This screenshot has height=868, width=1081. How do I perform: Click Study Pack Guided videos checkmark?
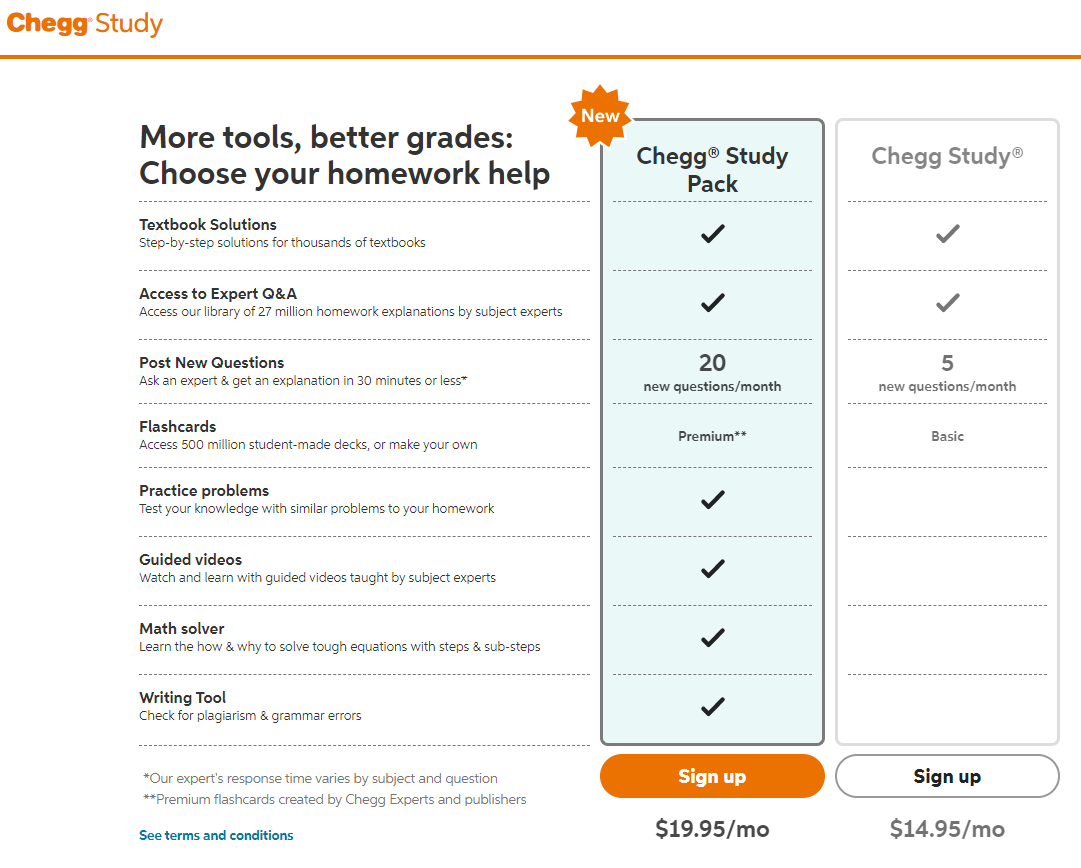pos(712,569)
